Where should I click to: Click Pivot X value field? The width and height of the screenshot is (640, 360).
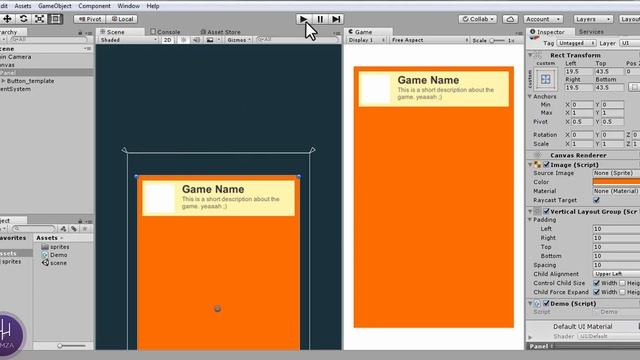[582, 122]
